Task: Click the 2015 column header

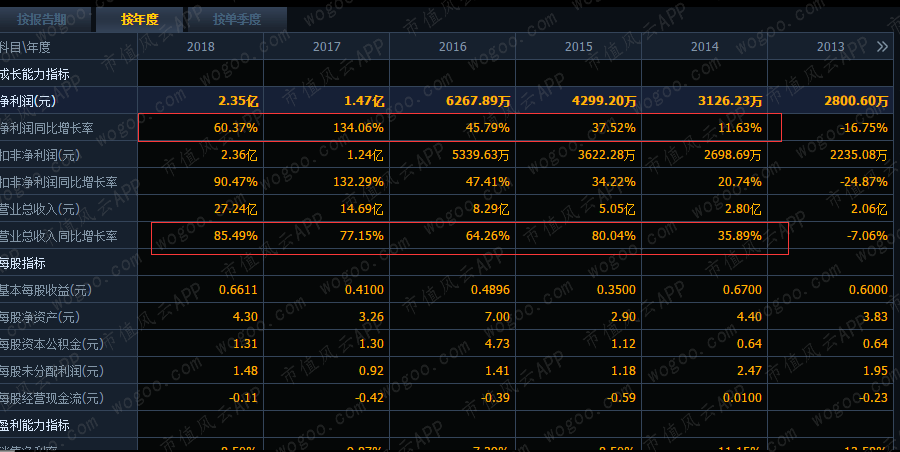Action: pyautogui.click(x=579, y=47)
